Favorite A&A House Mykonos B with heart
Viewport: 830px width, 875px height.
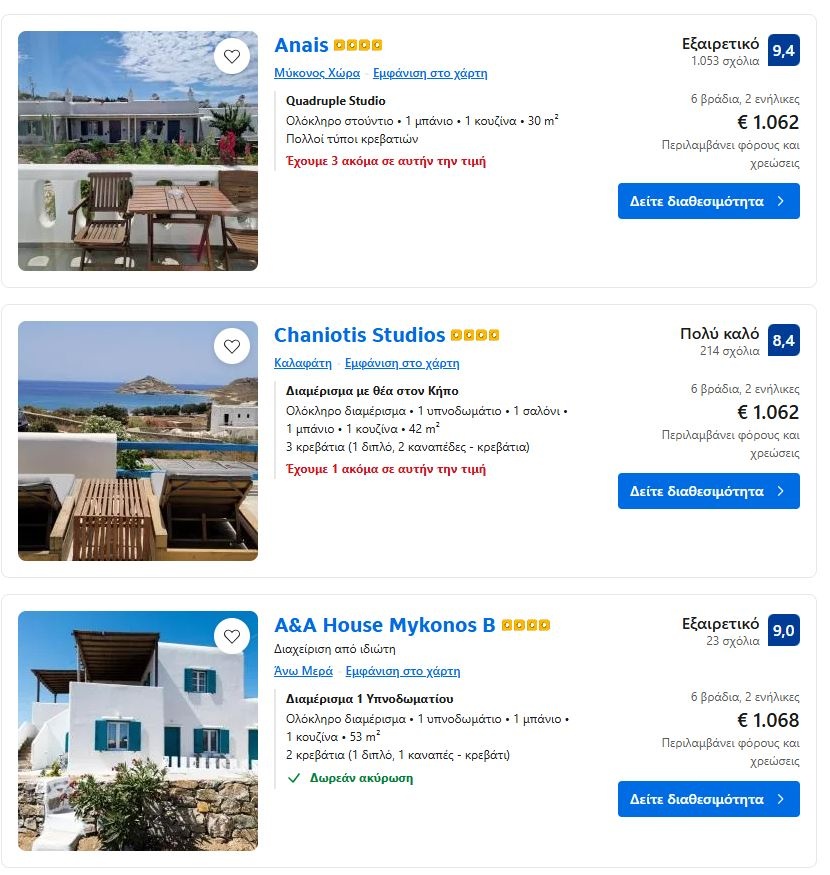(x=232, y=637)
